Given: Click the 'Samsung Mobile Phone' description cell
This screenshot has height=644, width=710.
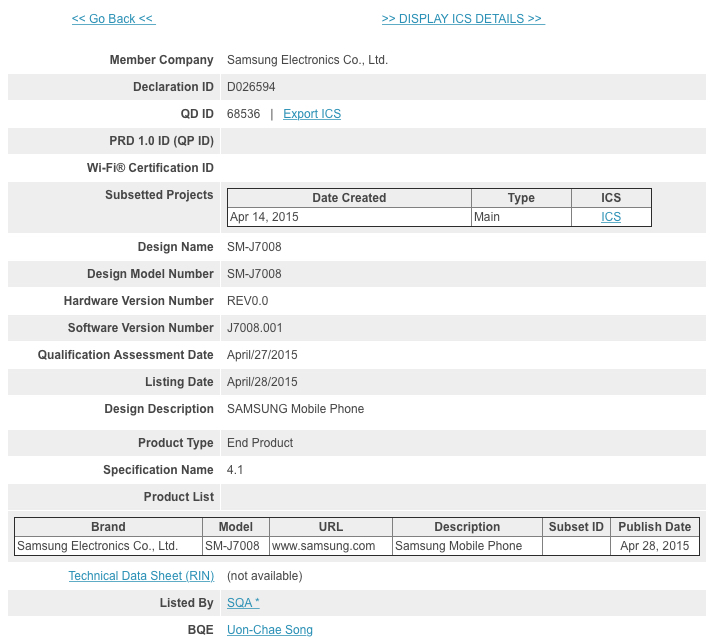Looking at the screenshot, I should pos(467,546).
